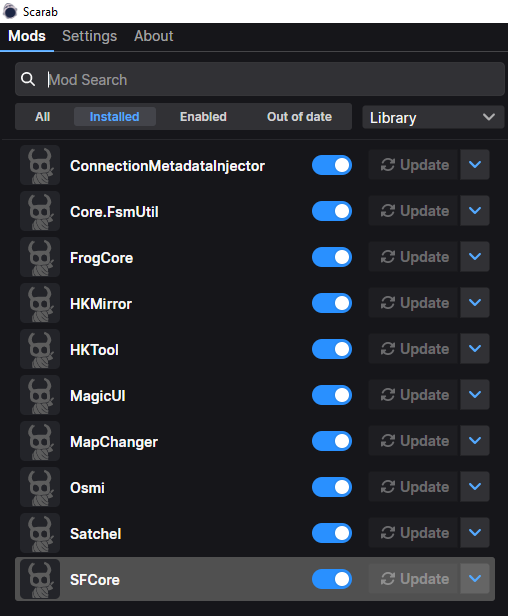Select the All filter
508x616 pixels.
pos(42,117)
